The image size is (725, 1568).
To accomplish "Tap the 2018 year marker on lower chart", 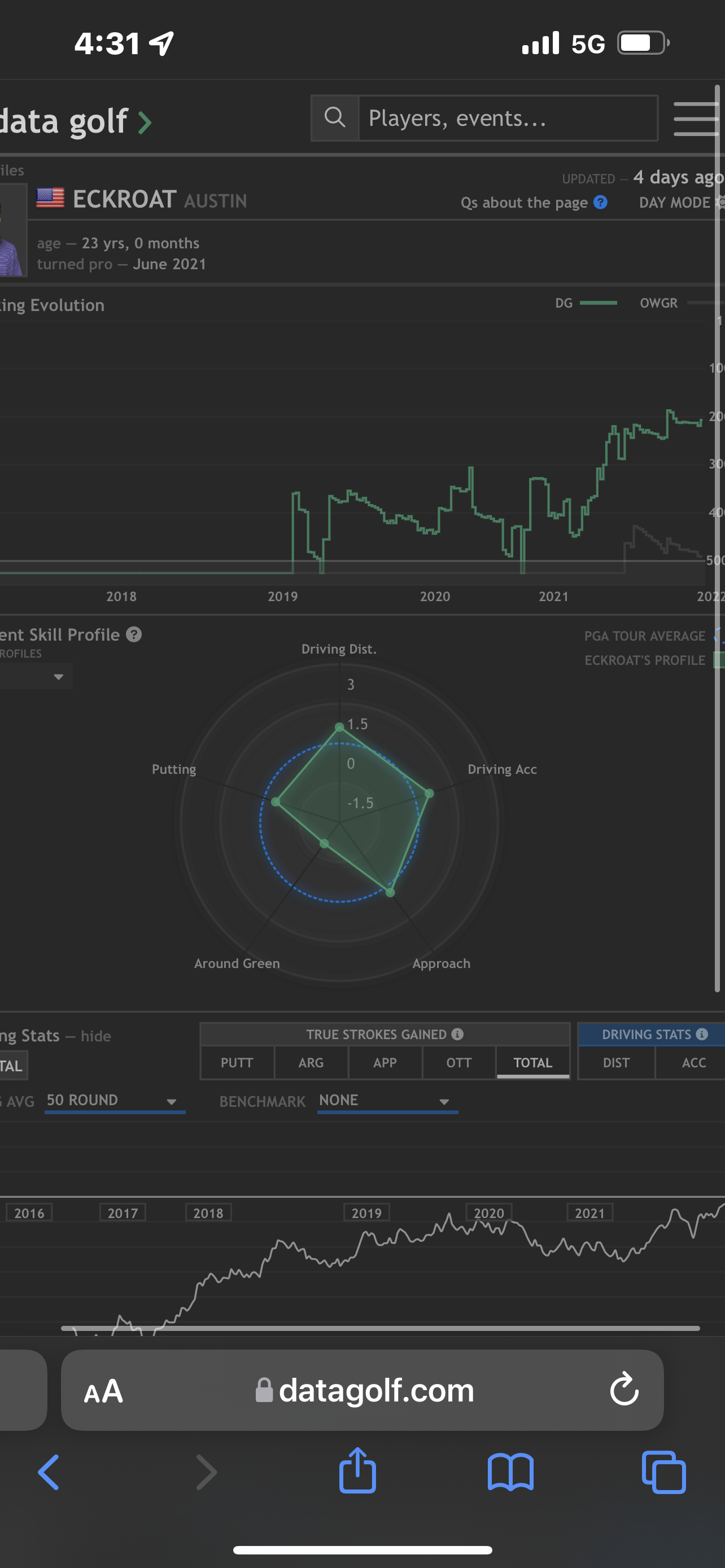I will [x=208, y=1213].
